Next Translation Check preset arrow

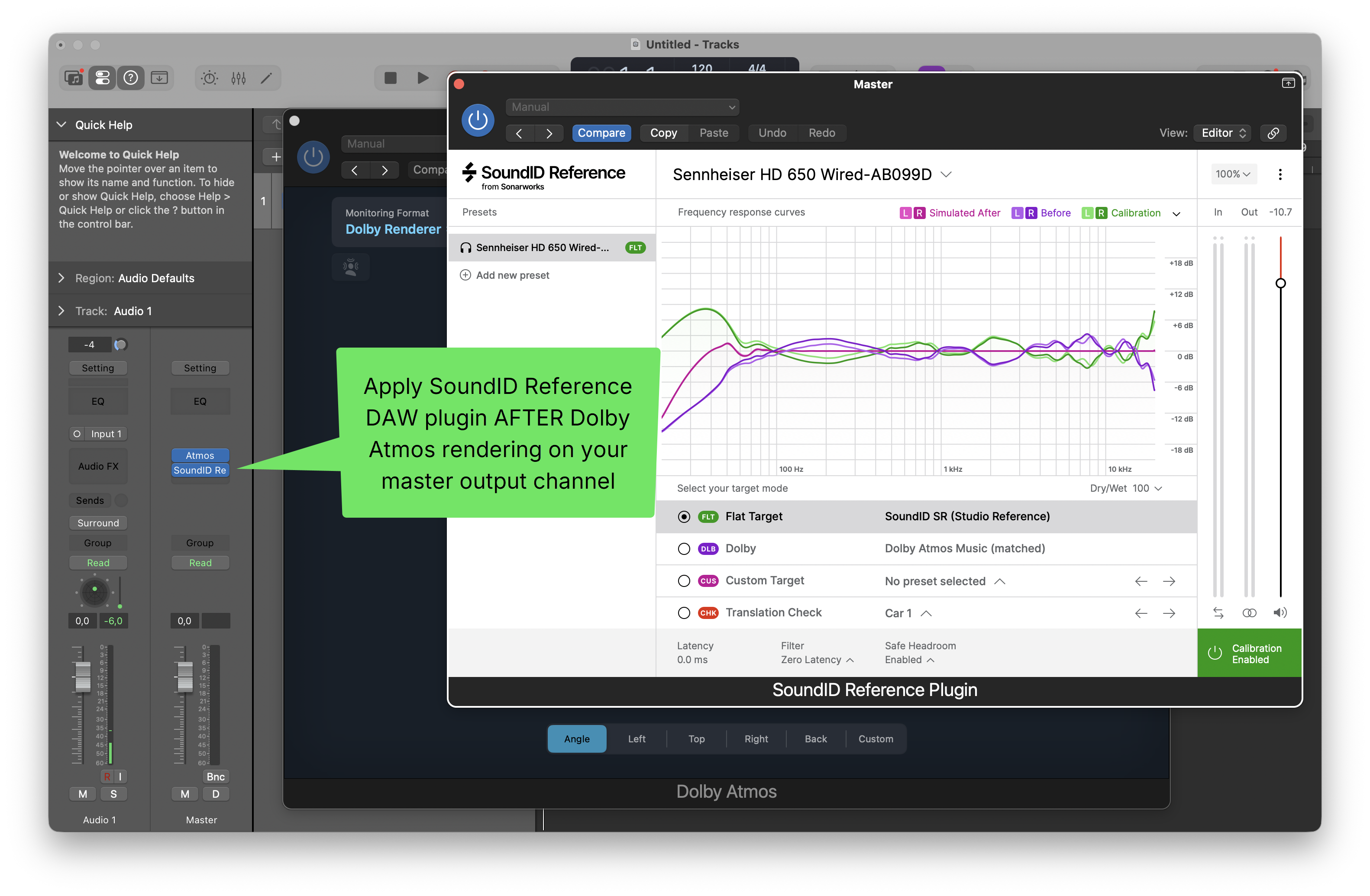point(1169,613)
